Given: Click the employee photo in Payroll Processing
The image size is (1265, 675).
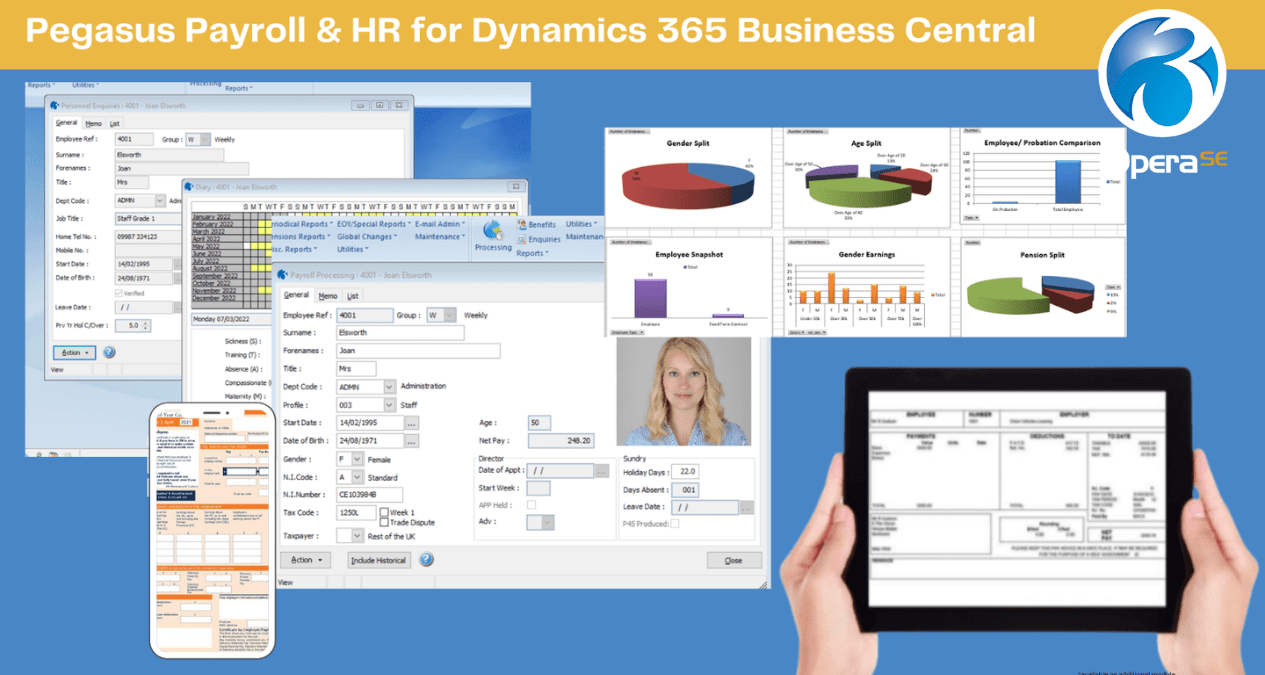Looking at the screenshot, I should [683, 391].
